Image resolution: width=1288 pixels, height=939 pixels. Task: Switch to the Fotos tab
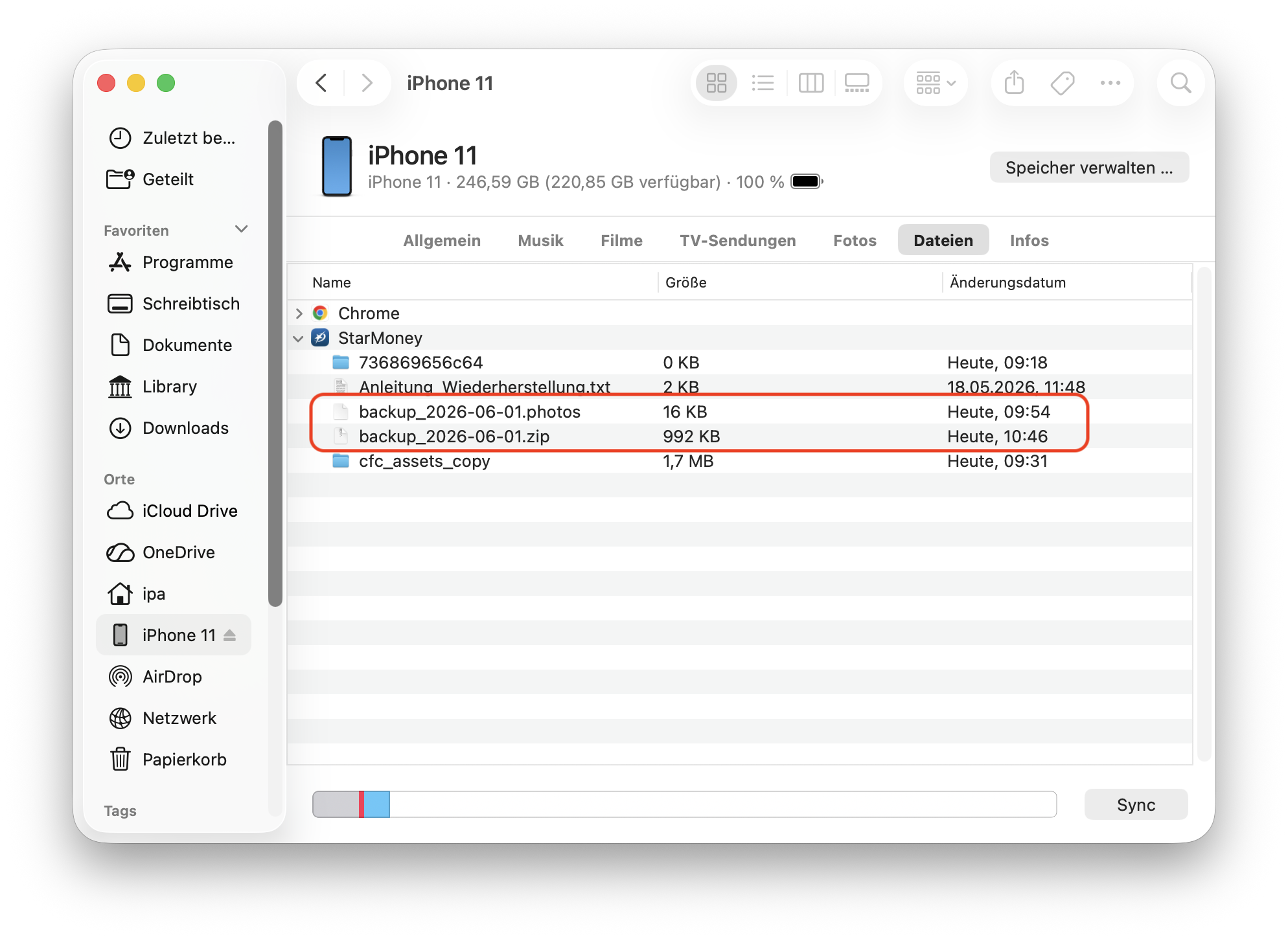(855, 240)
